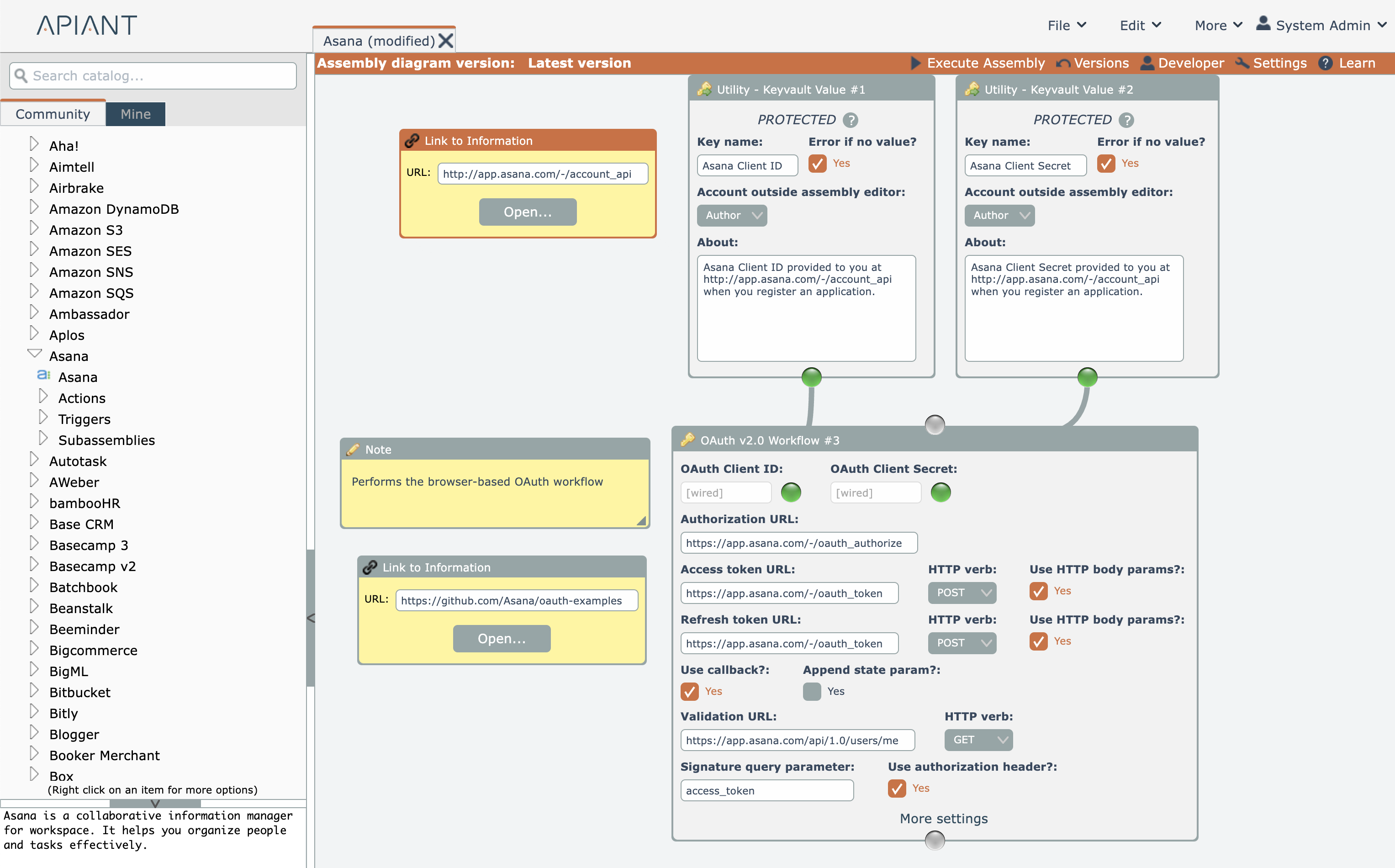Click green output port of Keyvault Value #2
Screen dimensions: 1395x868
(x=1087, y=377)
